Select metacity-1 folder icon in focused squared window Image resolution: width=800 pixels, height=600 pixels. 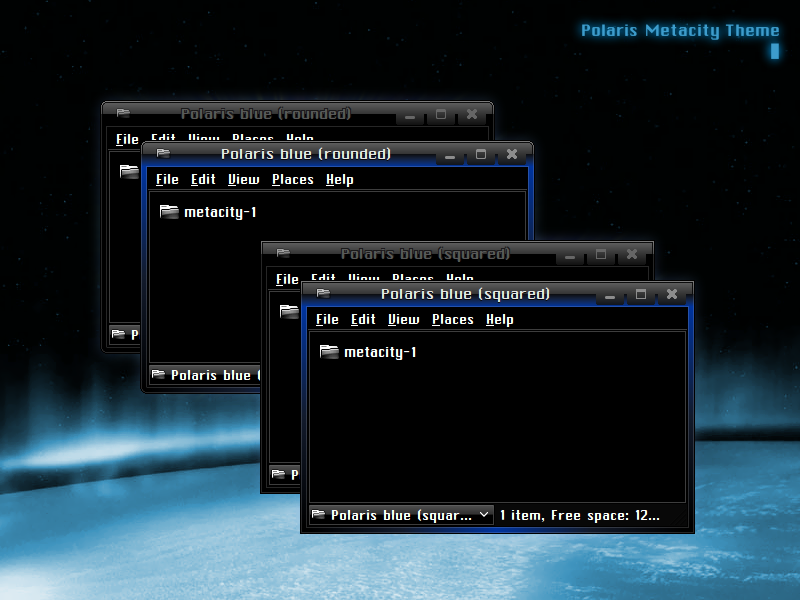click(329, 352)
